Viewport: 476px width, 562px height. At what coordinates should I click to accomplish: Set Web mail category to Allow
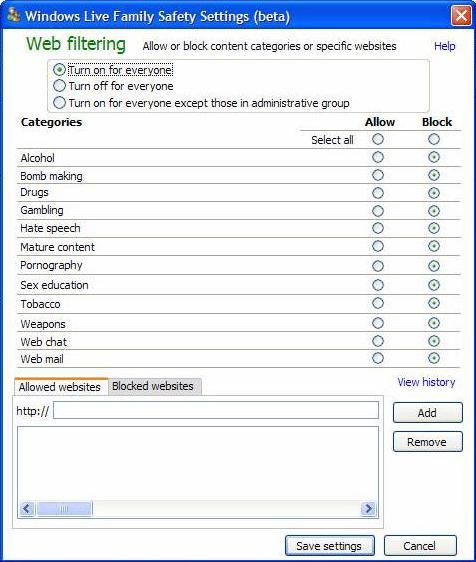pyautogui.click(x=378, y=358)
